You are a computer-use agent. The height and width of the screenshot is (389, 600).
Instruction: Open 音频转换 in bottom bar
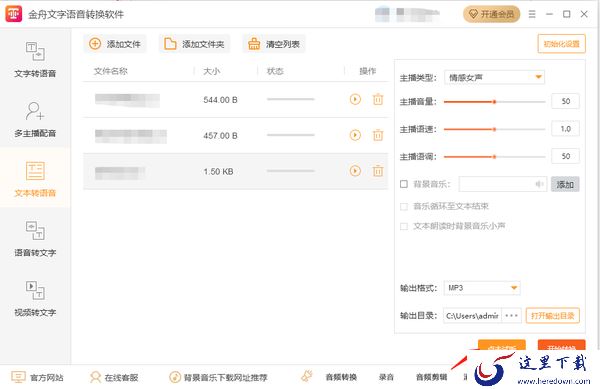pyautogui.click(x=341, y=377)
